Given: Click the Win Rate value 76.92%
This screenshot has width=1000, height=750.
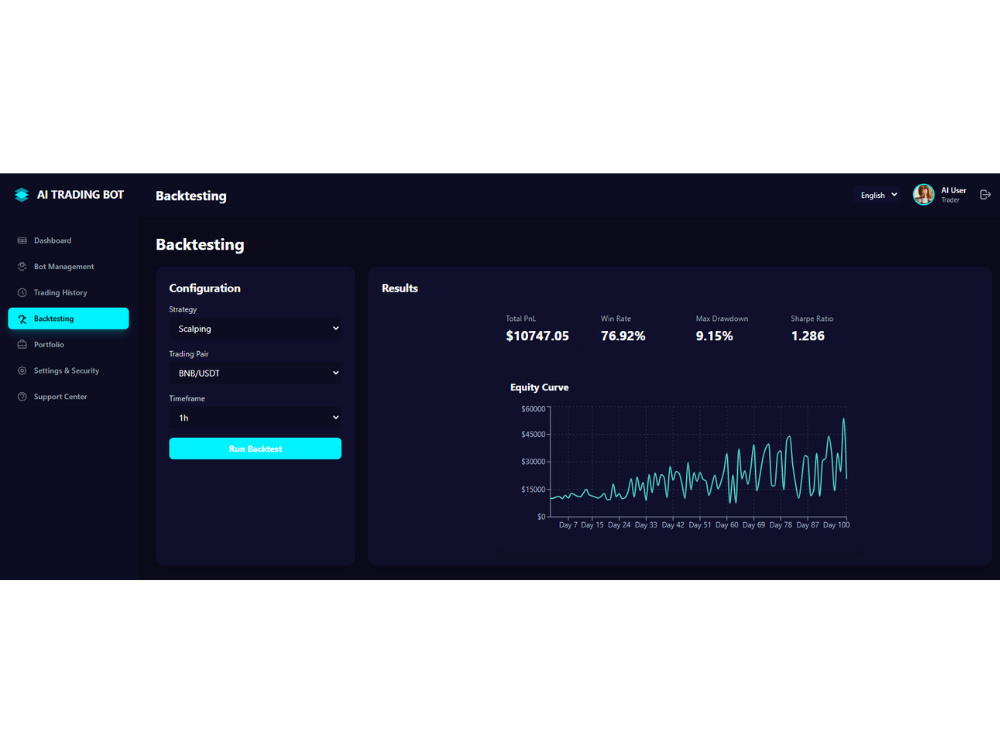Looking at the screenshot, I should click(623, 336).
